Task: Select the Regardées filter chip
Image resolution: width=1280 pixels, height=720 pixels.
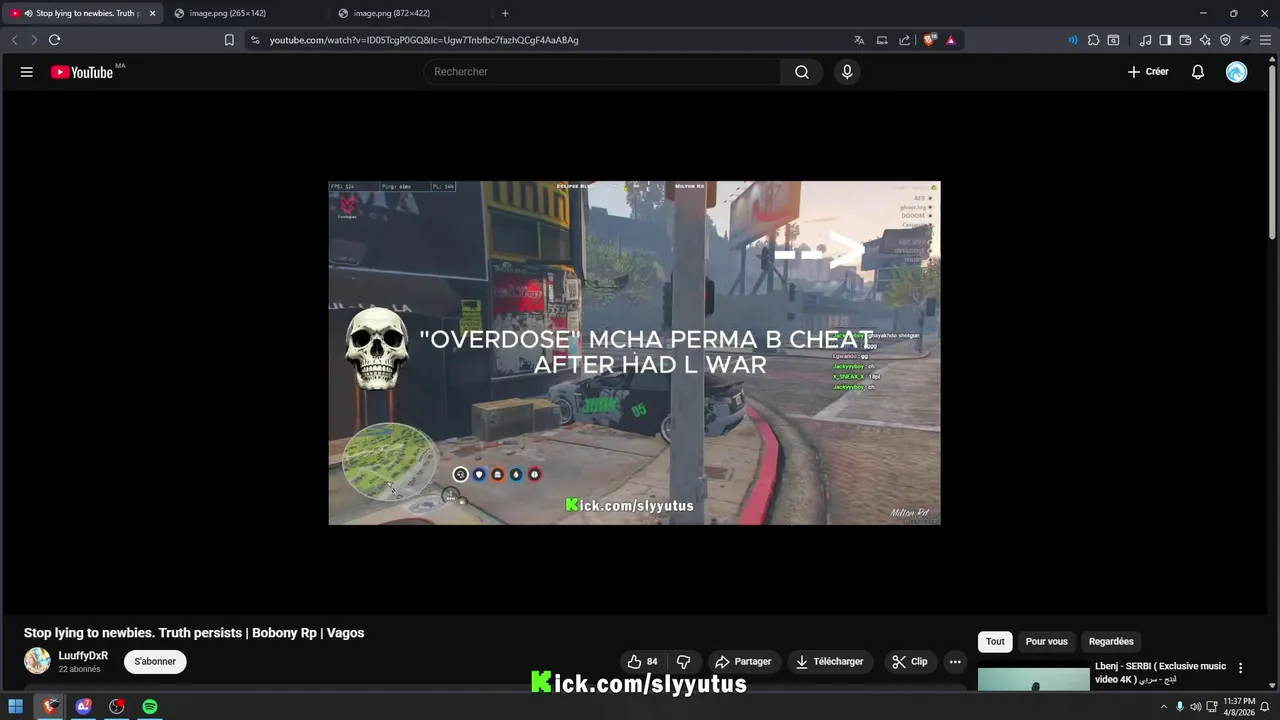Action: tap(1111, 642)
